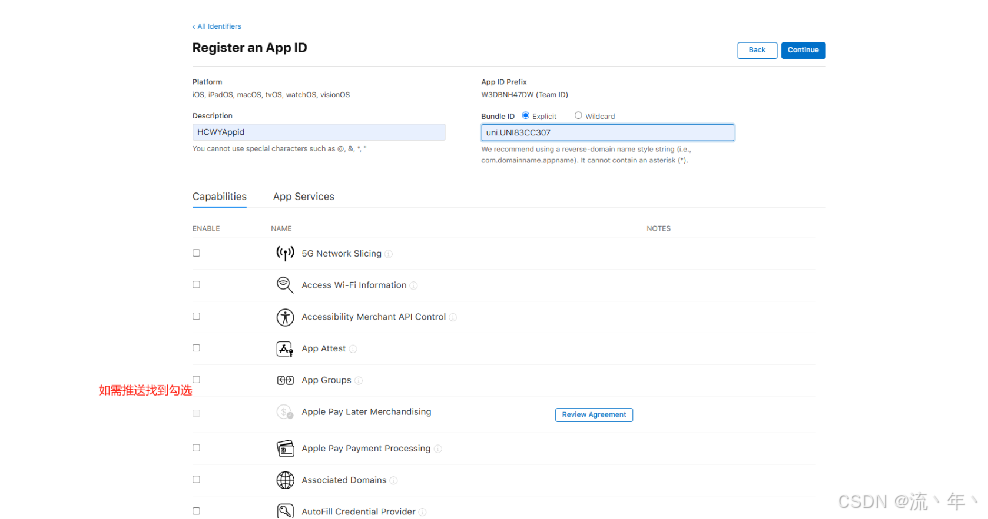Click the NOTES column header
The image size is (988, 519).
tap(658, 228)
